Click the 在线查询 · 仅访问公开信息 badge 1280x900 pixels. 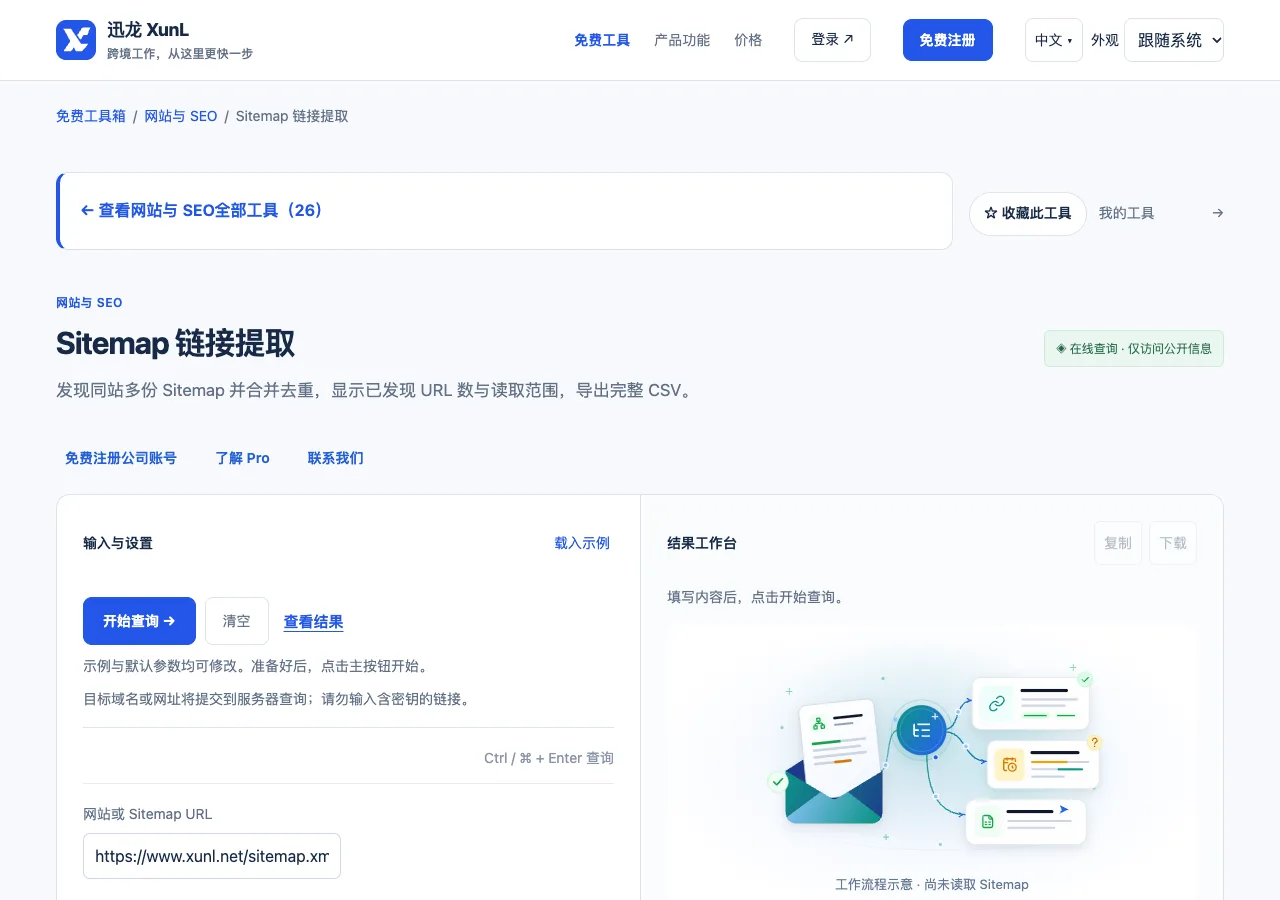click(1134, 349)
